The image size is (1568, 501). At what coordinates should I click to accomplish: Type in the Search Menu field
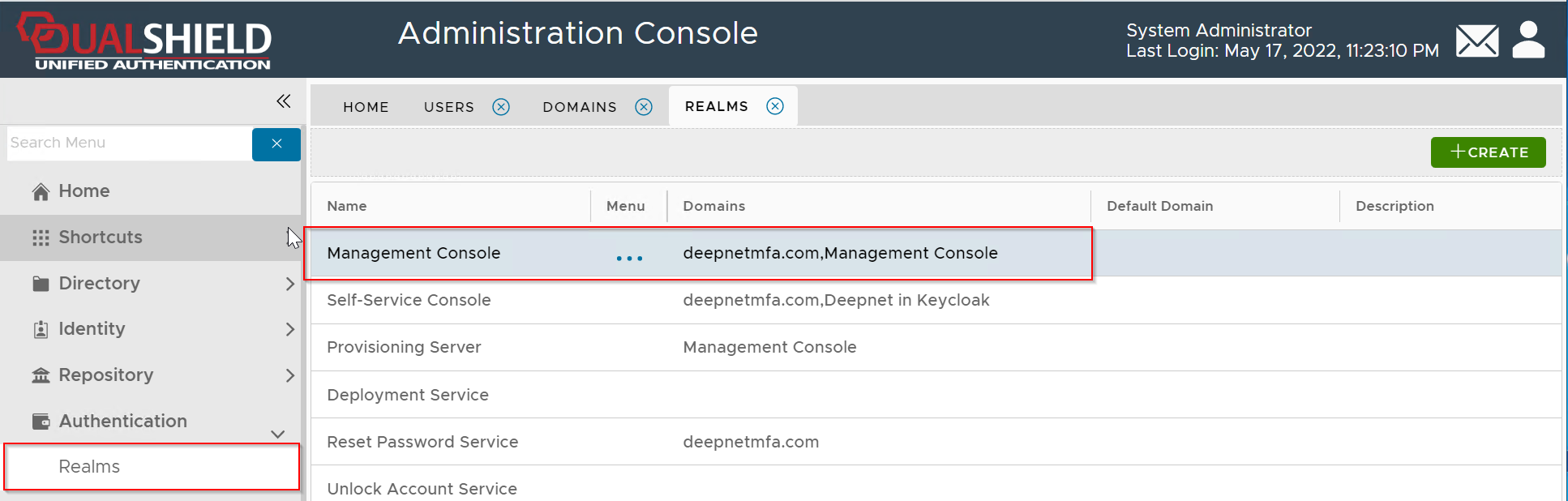point(130,143)
